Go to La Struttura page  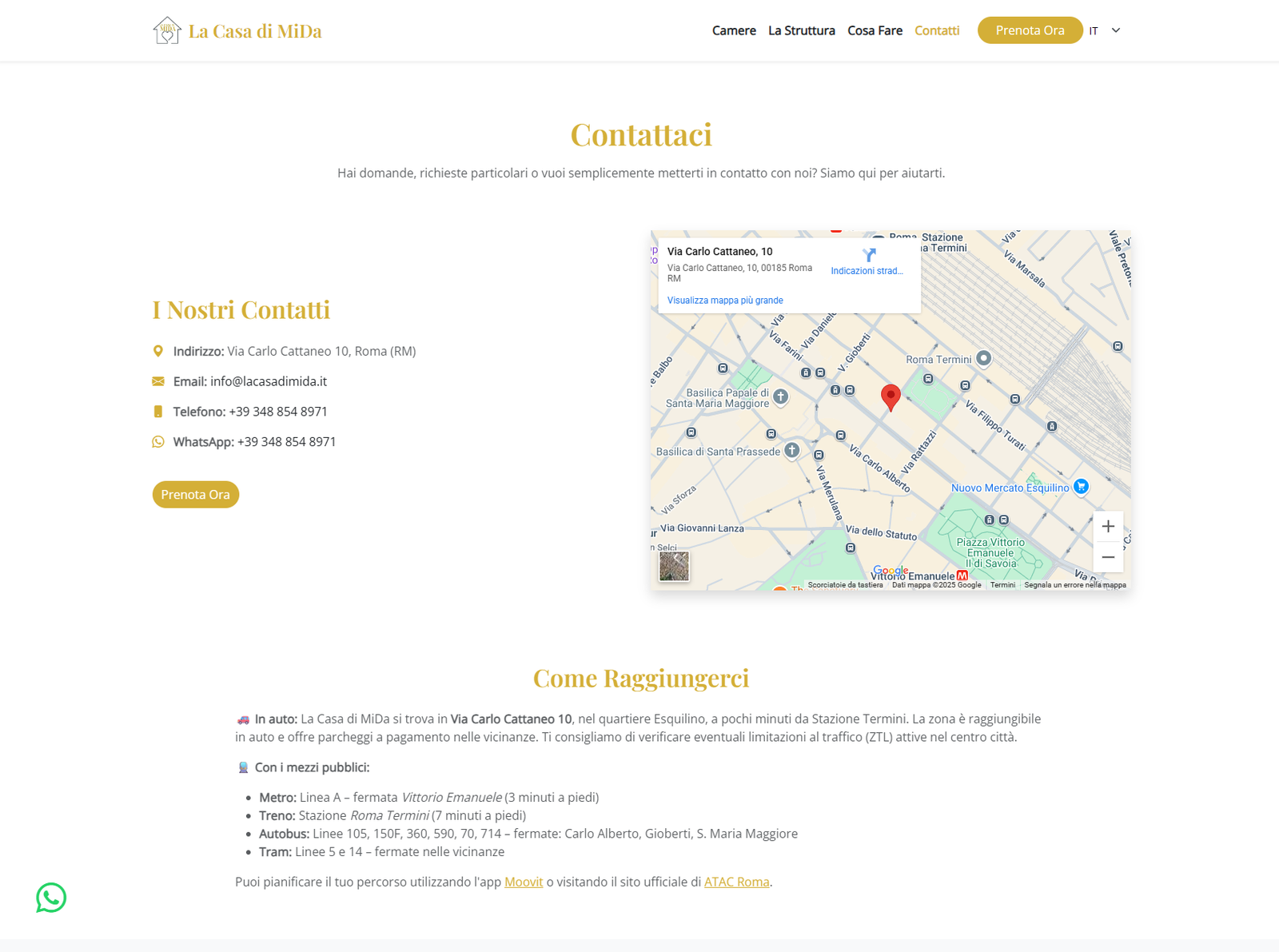(801, 30)
